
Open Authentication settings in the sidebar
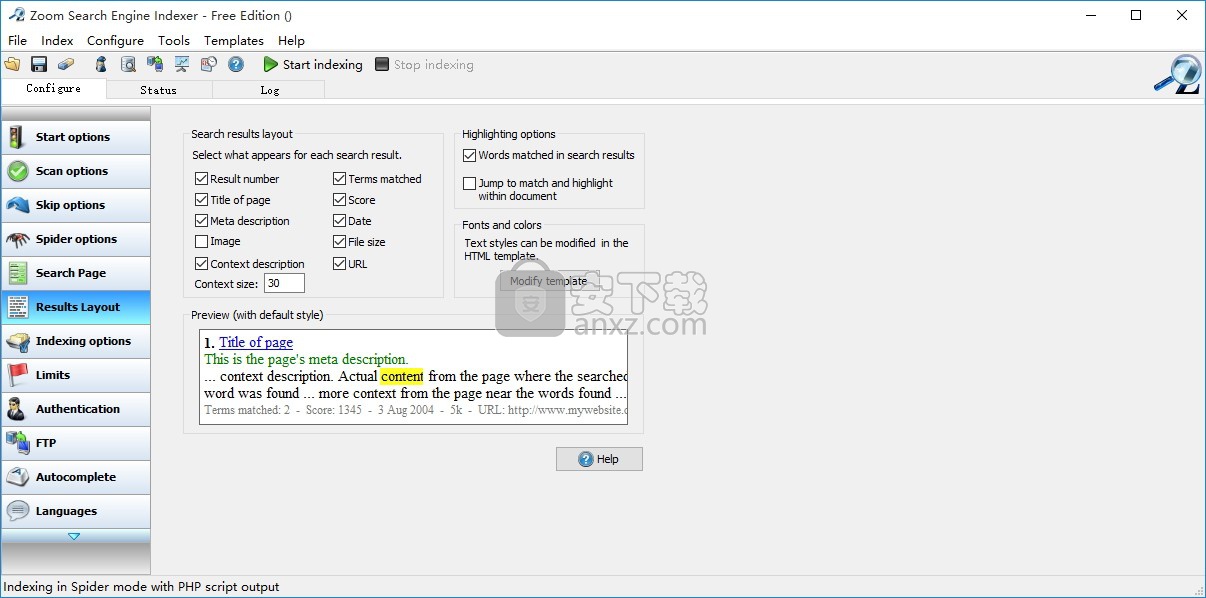pyautogui.click(x=76, y=409)
